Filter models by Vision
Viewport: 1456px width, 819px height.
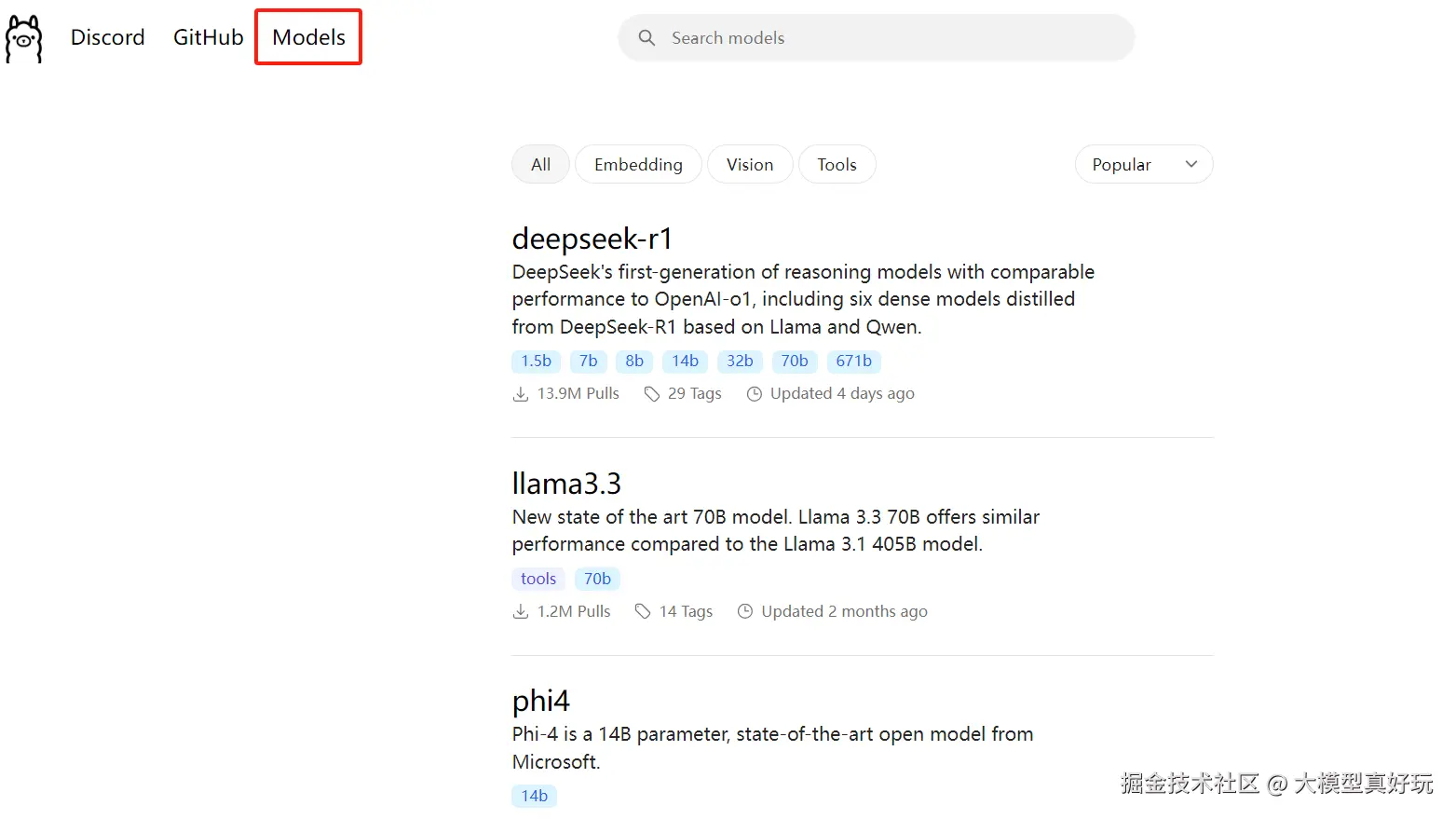[x=750, y=164]
